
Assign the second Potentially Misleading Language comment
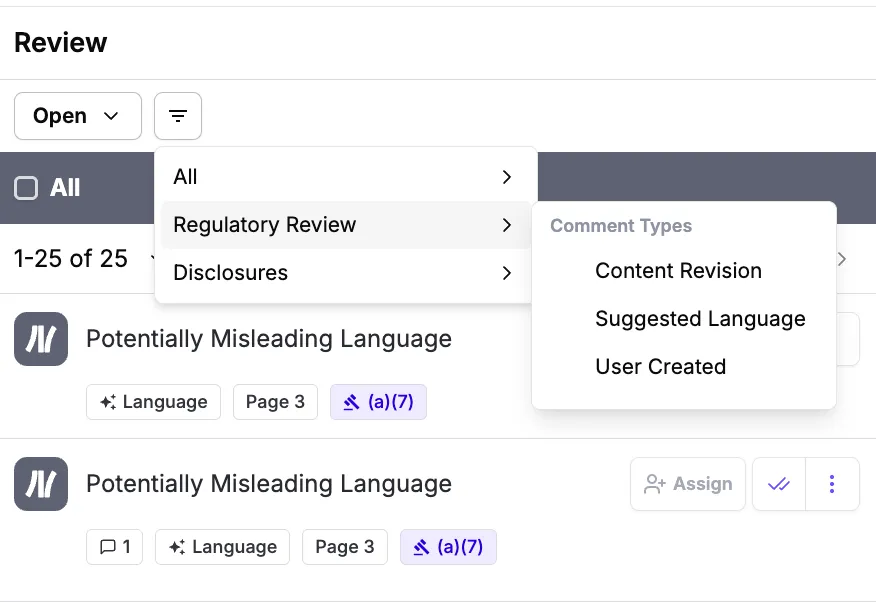click(x=688, y=484)
